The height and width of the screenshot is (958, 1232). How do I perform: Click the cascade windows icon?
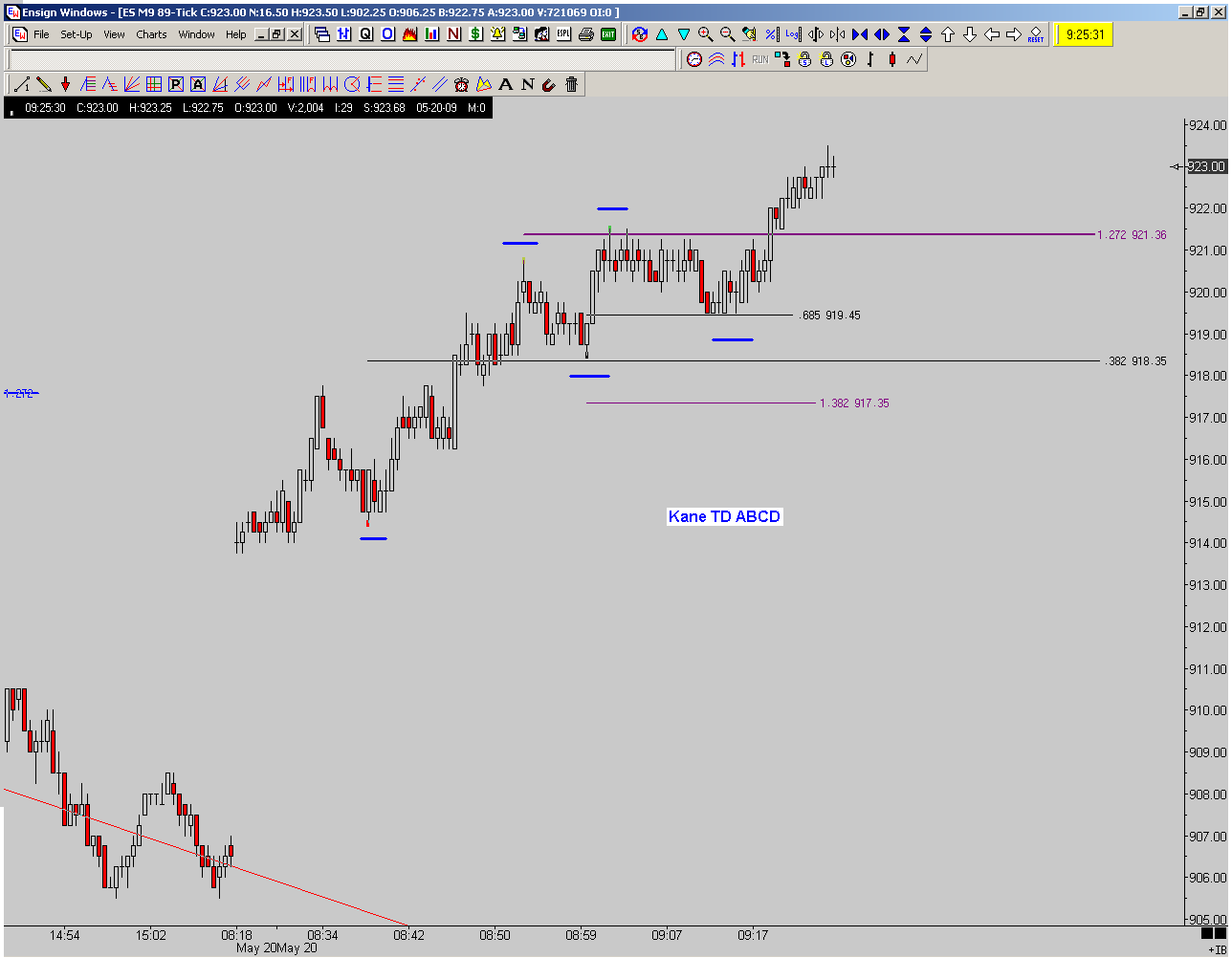[322, 34]
